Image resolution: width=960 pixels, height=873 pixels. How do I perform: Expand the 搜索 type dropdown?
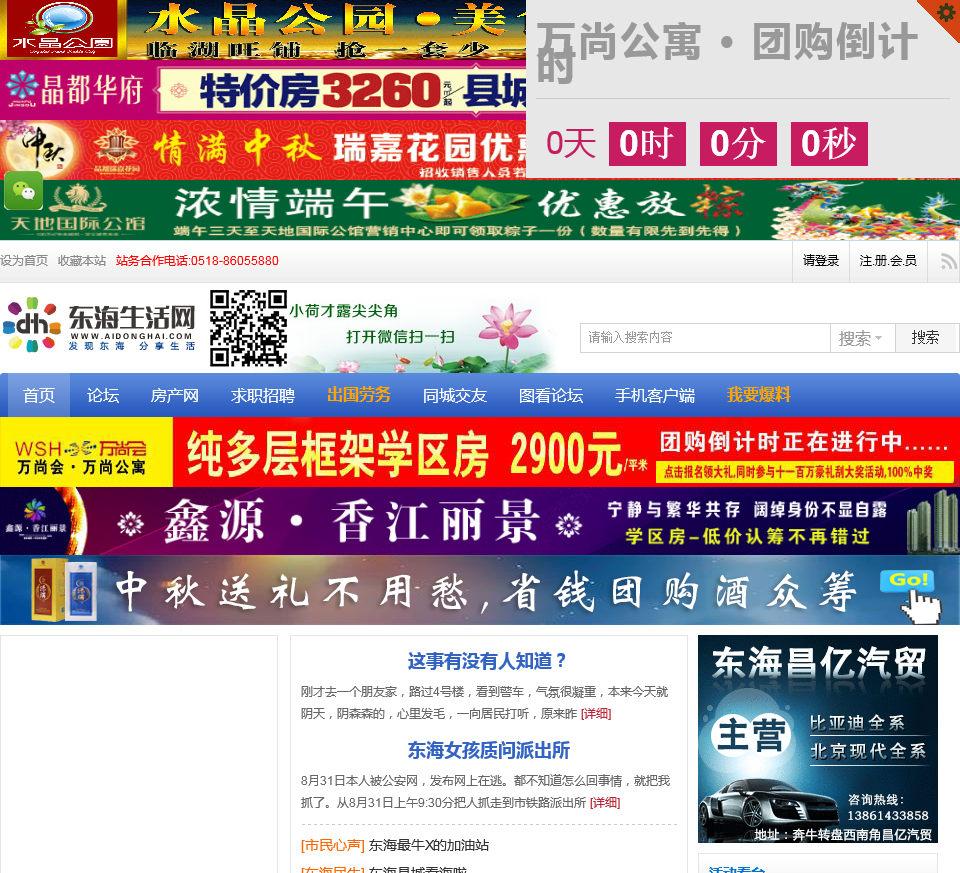coord(862,338)
